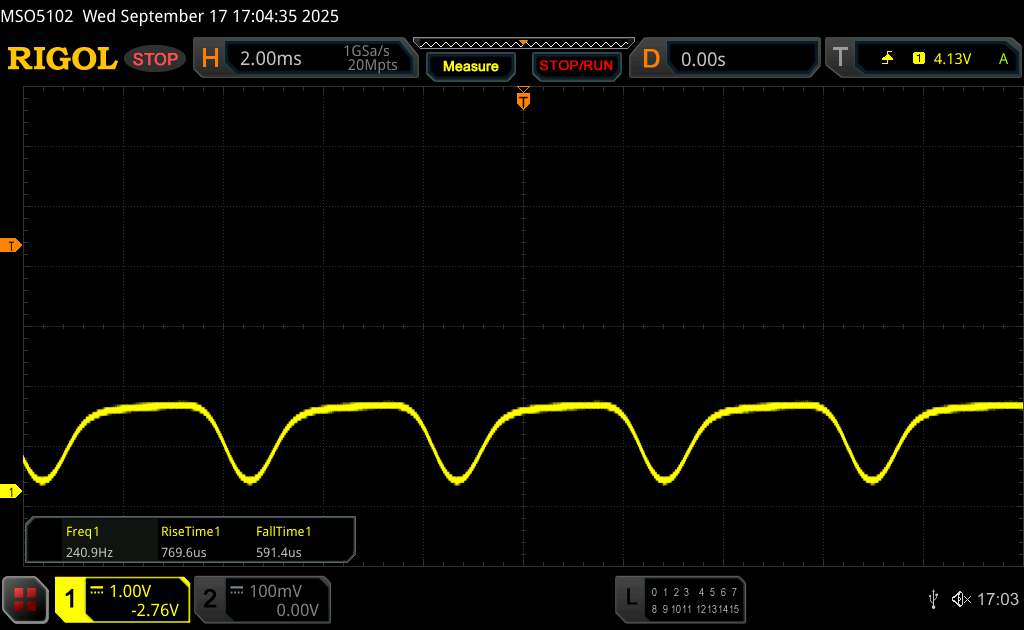
Task: Enable channel 2 at 100mV
Action: tap(260, 599)
